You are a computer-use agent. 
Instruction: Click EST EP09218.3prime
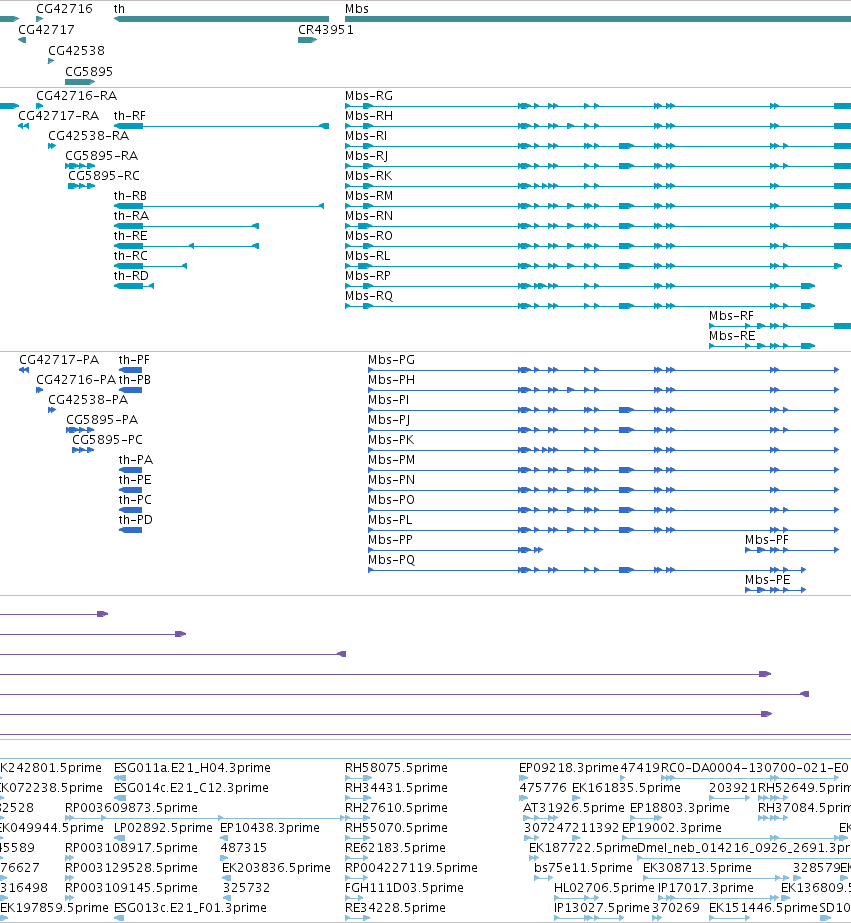(x=569, y=768)
